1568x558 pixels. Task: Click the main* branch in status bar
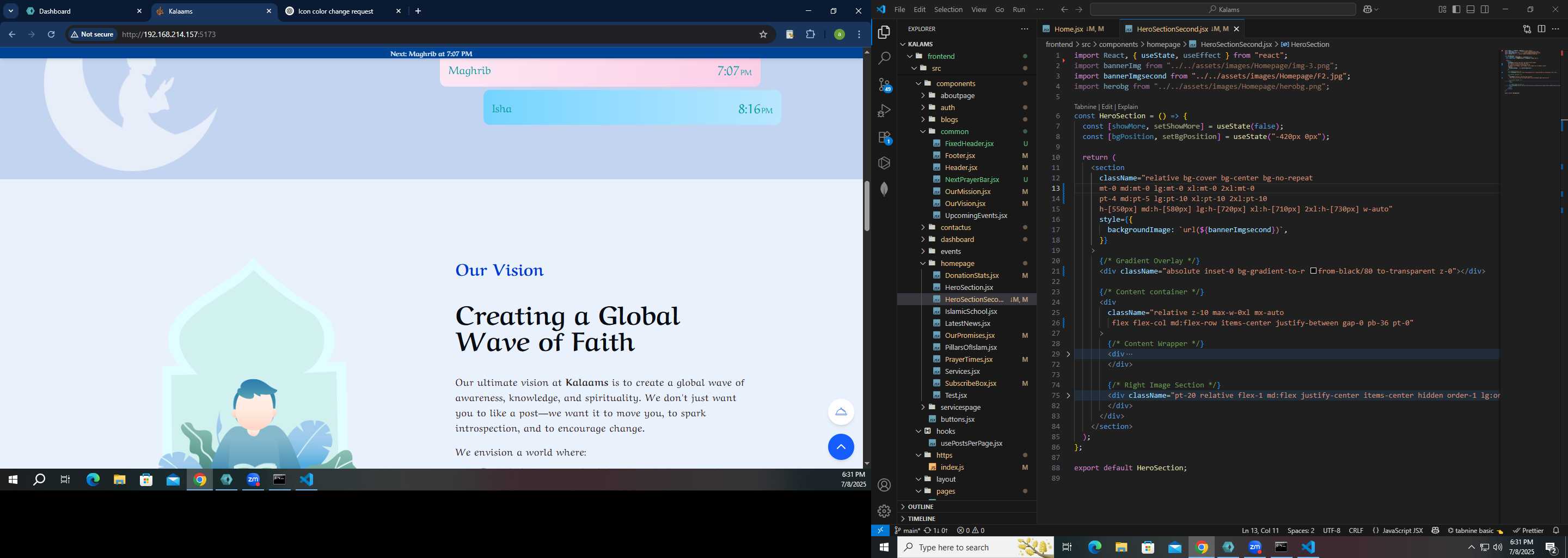[x=907, y=531]
